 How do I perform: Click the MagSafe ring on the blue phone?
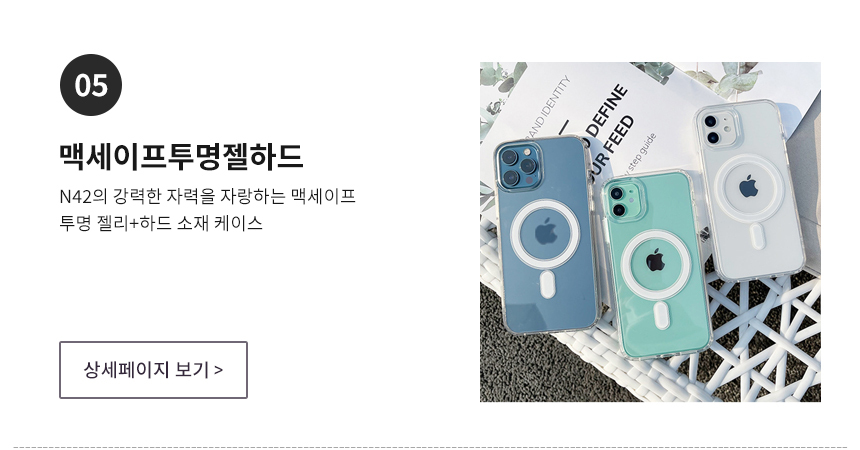pos(545,234)
